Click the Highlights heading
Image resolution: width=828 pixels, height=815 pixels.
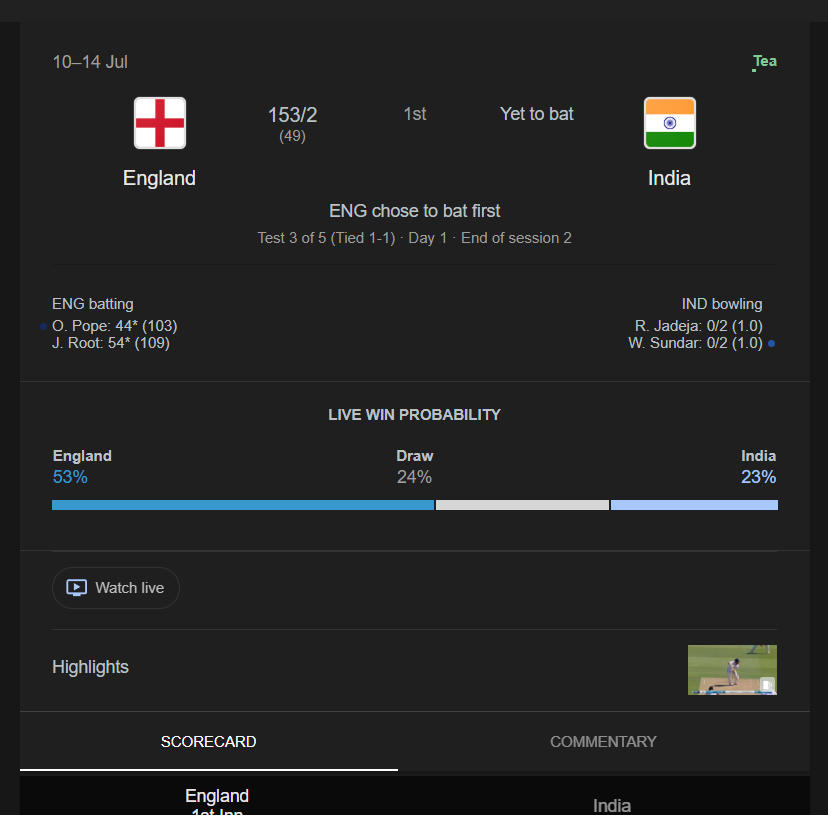pos(90,667)
